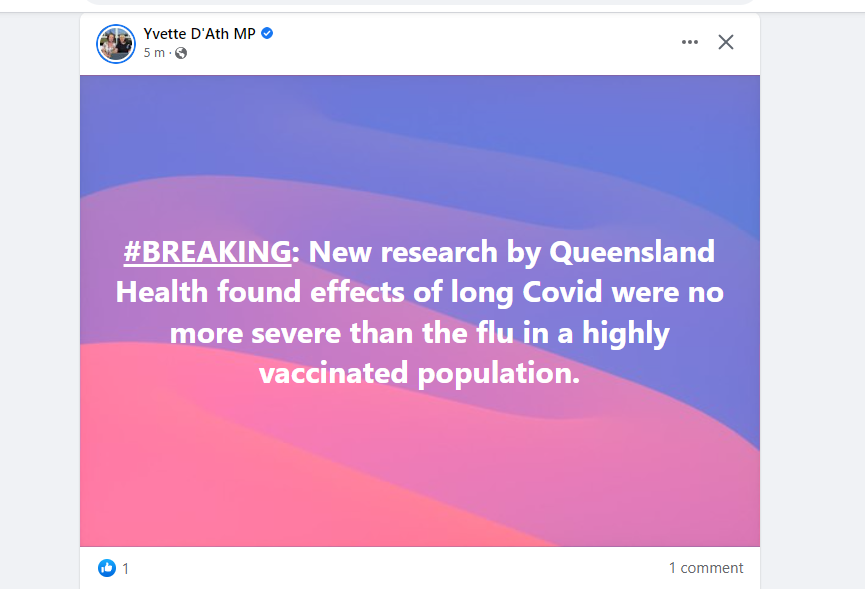Viewport: 865px width, 589px height.
Task: Open Yvette D'Ath's profile picture
Action: (115, 43)
